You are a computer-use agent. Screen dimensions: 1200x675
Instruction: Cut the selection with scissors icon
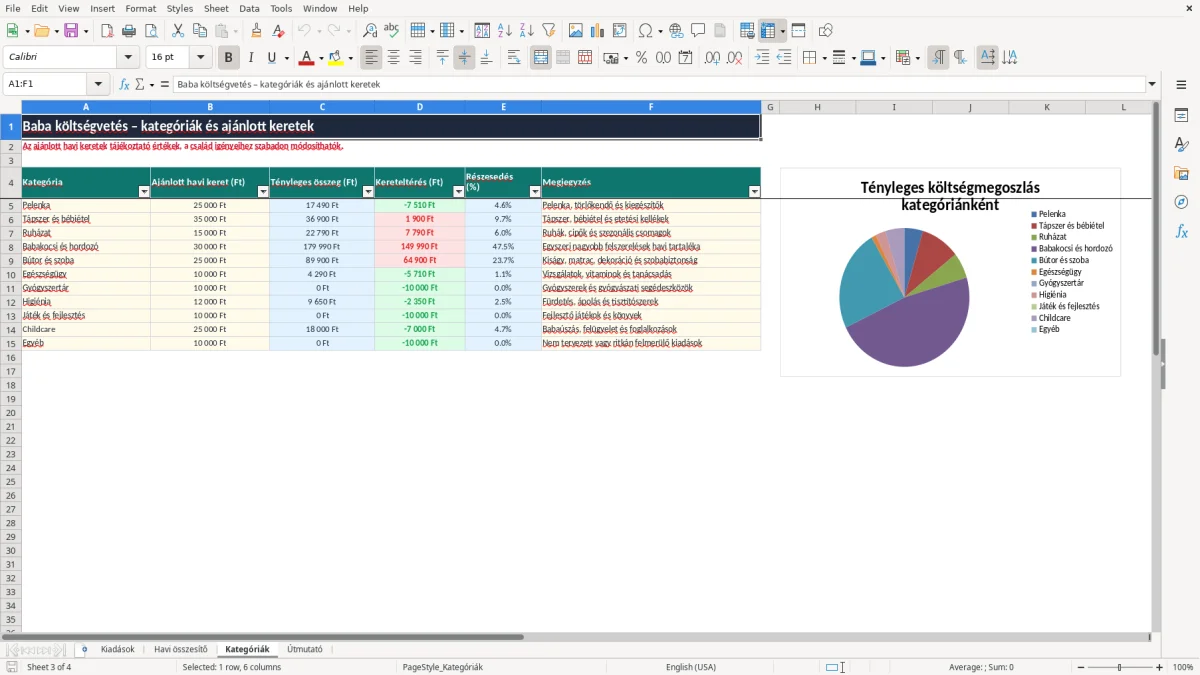178,31
